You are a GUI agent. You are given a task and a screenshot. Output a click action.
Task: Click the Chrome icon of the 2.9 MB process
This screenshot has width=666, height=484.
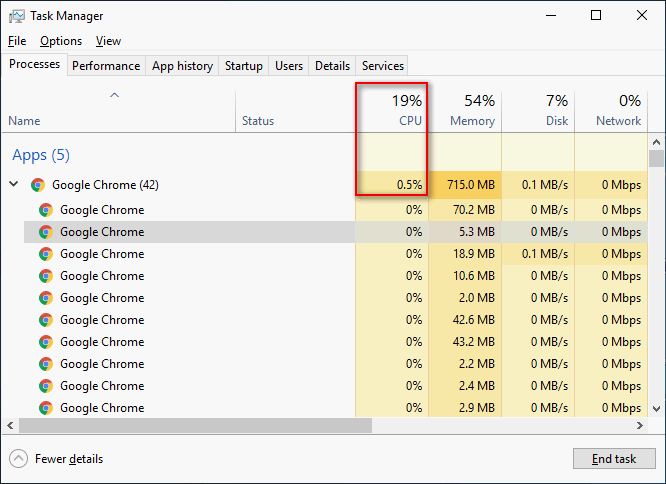click(46, 408)
